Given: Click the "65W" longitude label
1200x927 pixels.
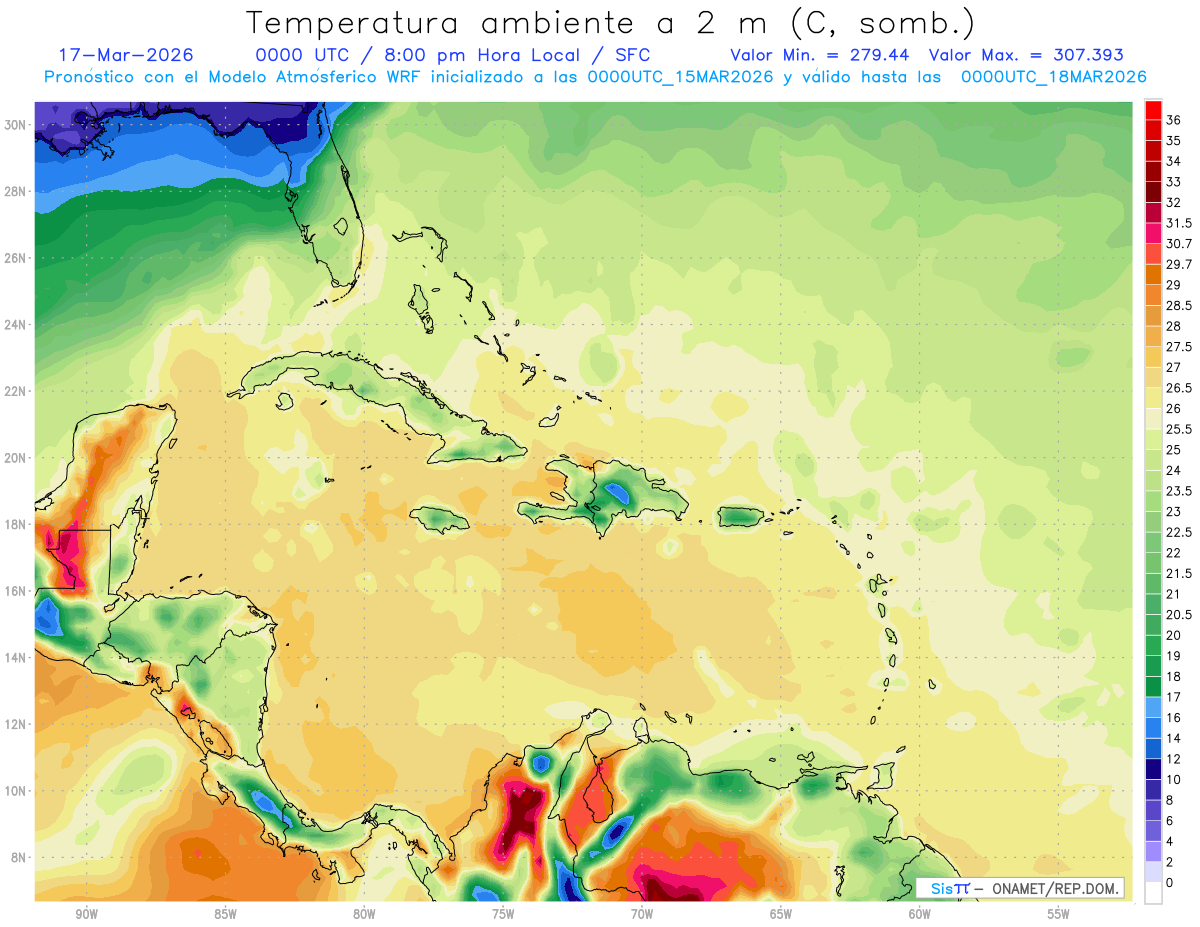Looking at the screenshot, I should tap(781, 914).
